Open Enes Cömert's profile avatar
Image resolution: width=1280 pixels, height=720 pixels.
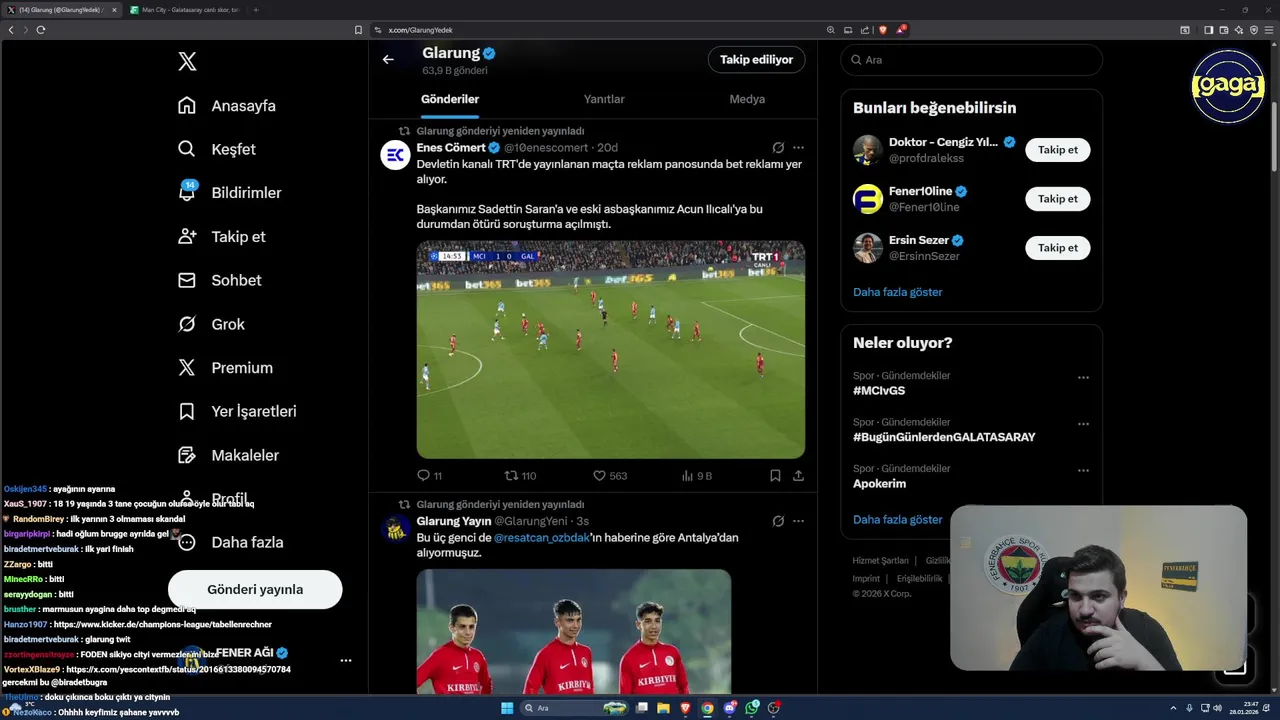click(x=396, y=155)
